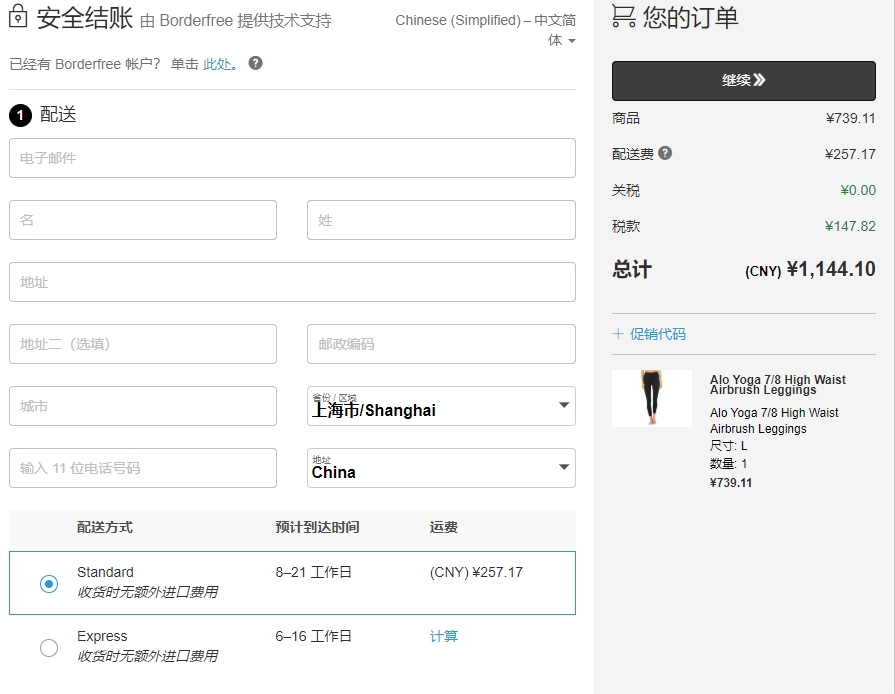
Task: Click the 城市 city field
Action: click(143, 406)
